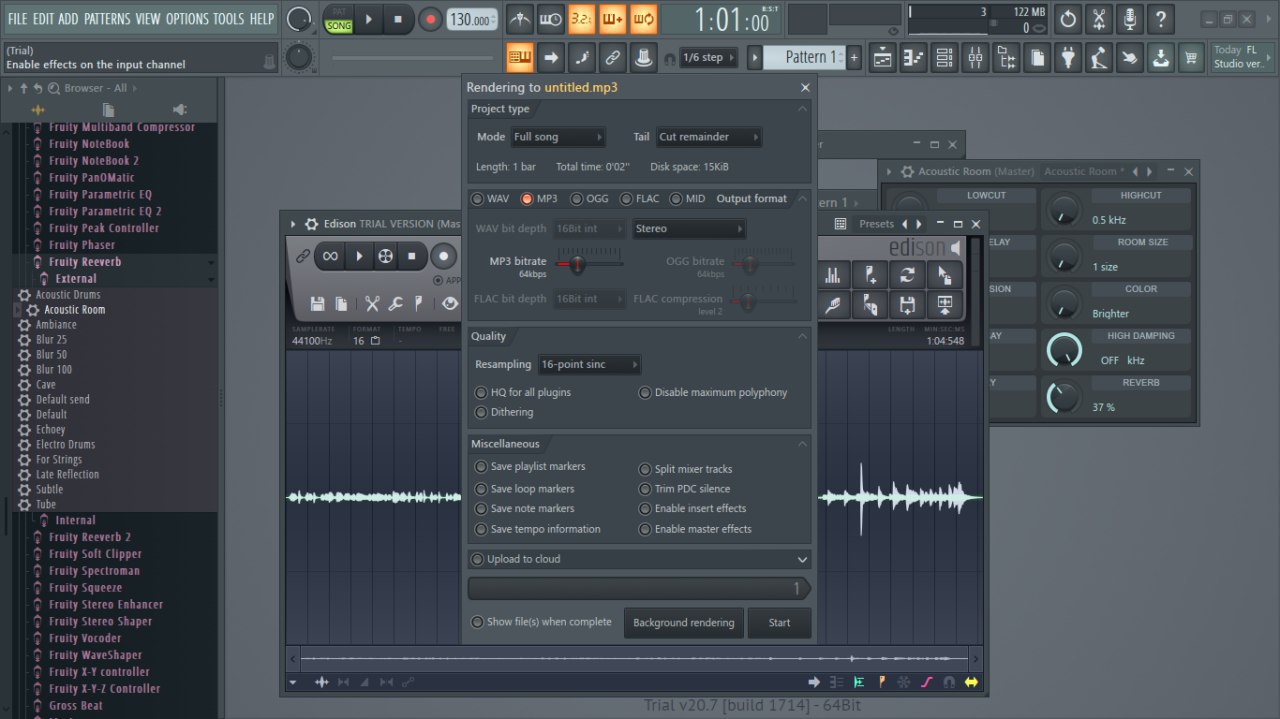Open the FILE menu

pos(17,18)
